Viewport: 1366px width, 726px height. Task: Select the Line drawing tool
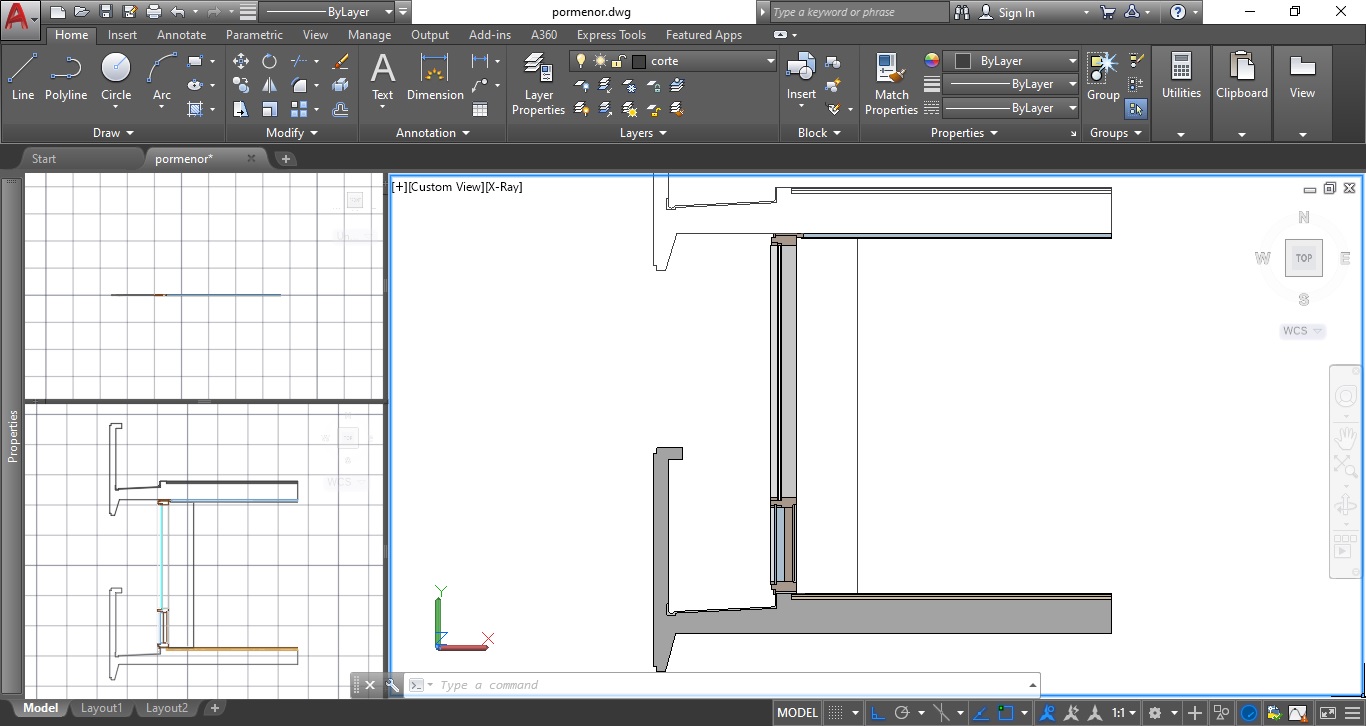point(22,76)
